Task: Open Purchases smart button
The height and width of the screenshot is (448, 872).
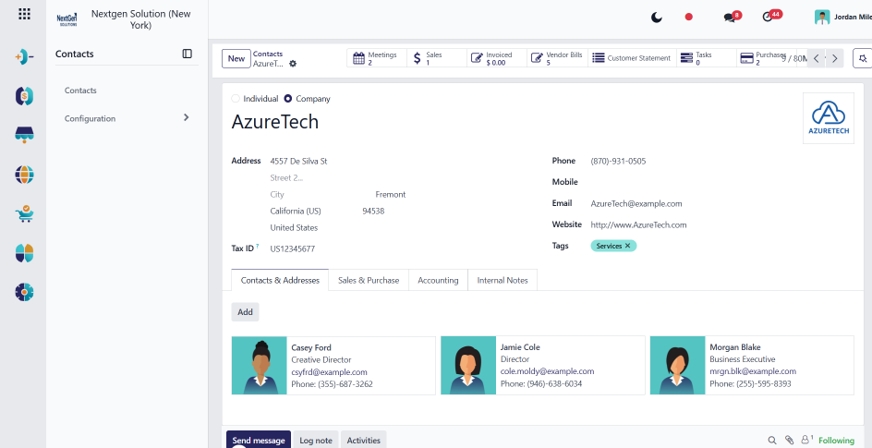Action: click(766, 58)
